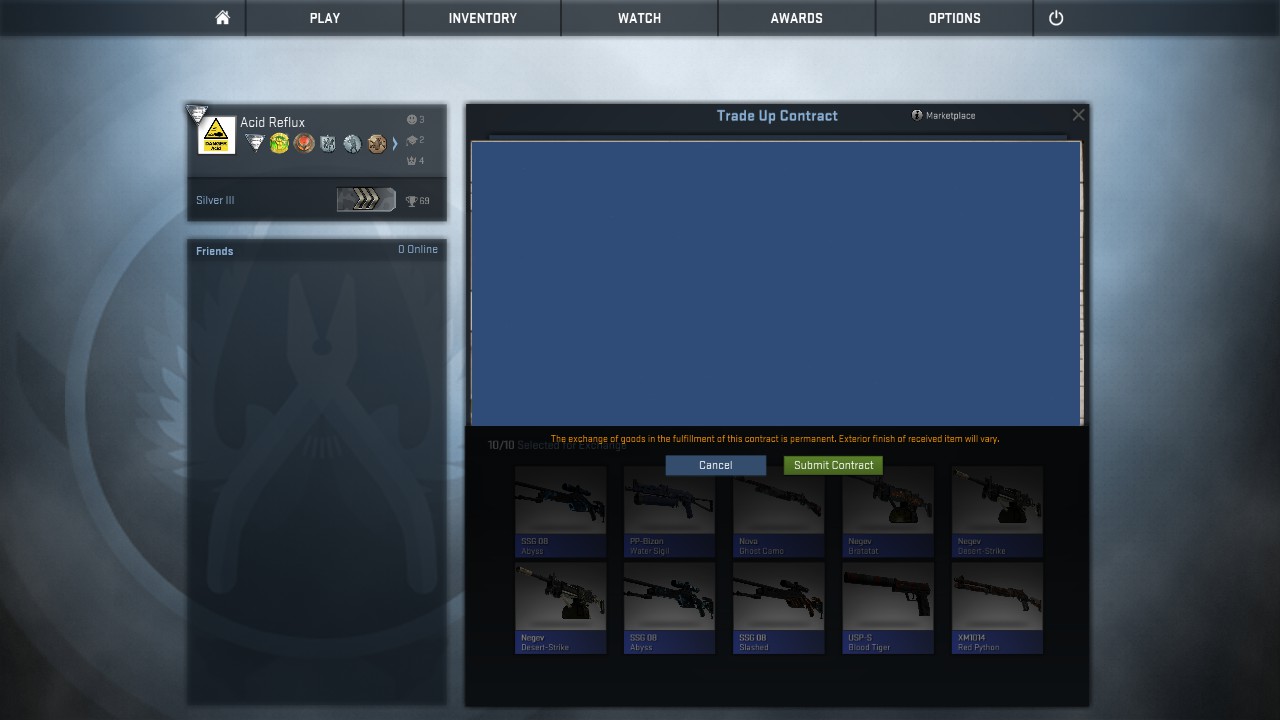Select the red-orange round medal

pos(304,143)
